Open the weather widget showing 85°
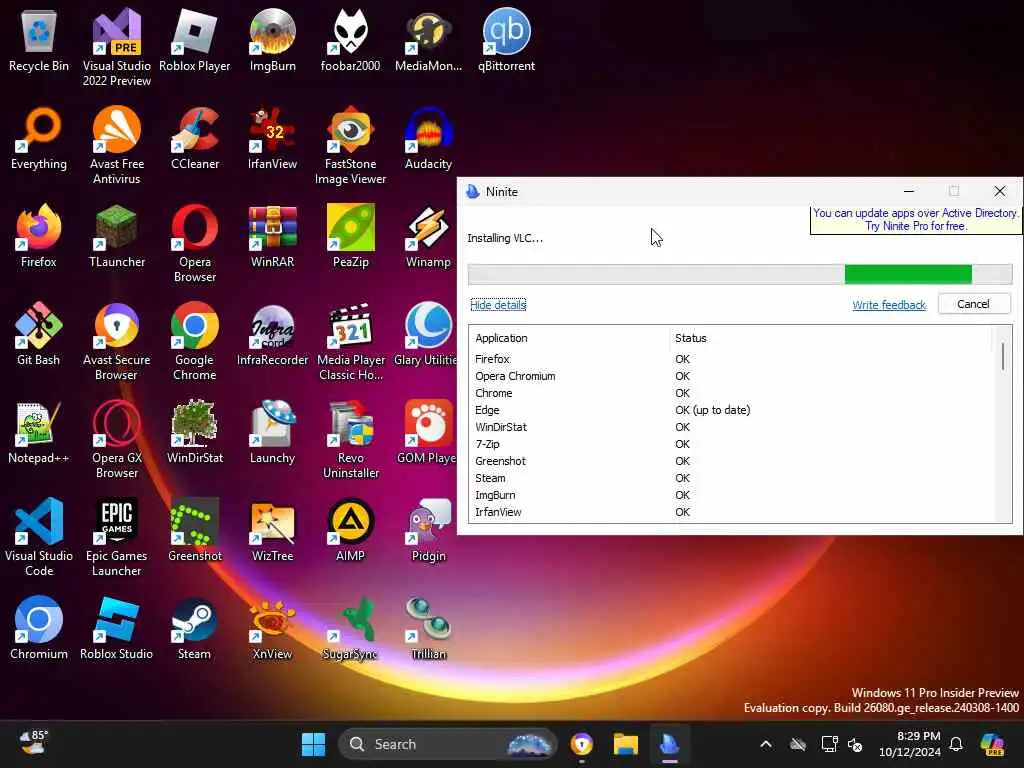Image resolution: width=1024 pixels, height=768 pixels. click(33, 743)
